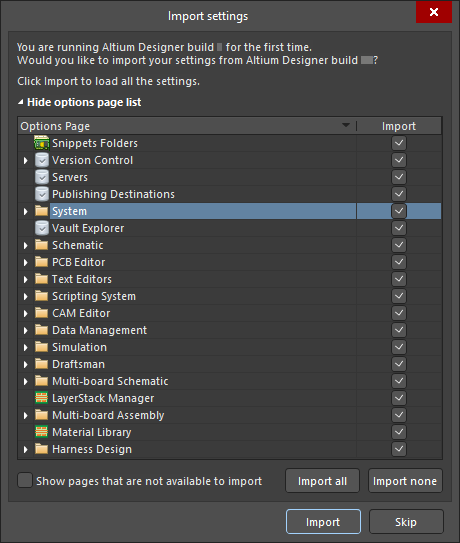Click the CAM Editor folder icon

click(42, 313)
